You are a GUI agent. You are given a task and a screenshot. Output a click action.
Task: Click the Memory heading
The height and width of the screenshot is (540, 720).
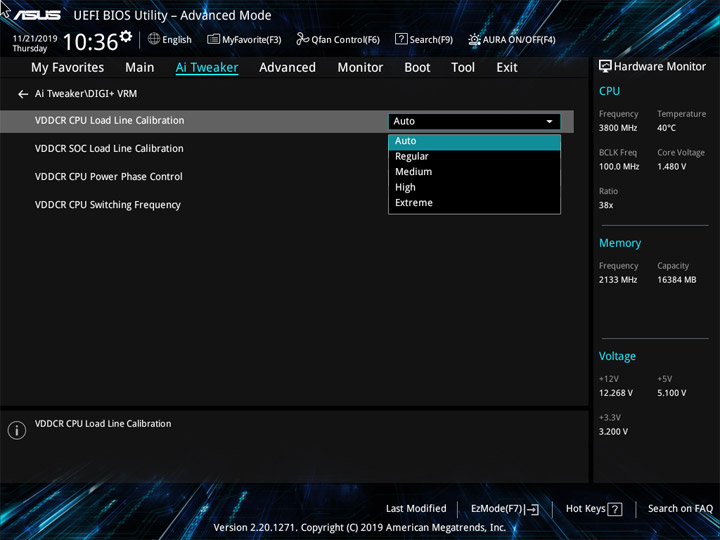coord(620,243)
